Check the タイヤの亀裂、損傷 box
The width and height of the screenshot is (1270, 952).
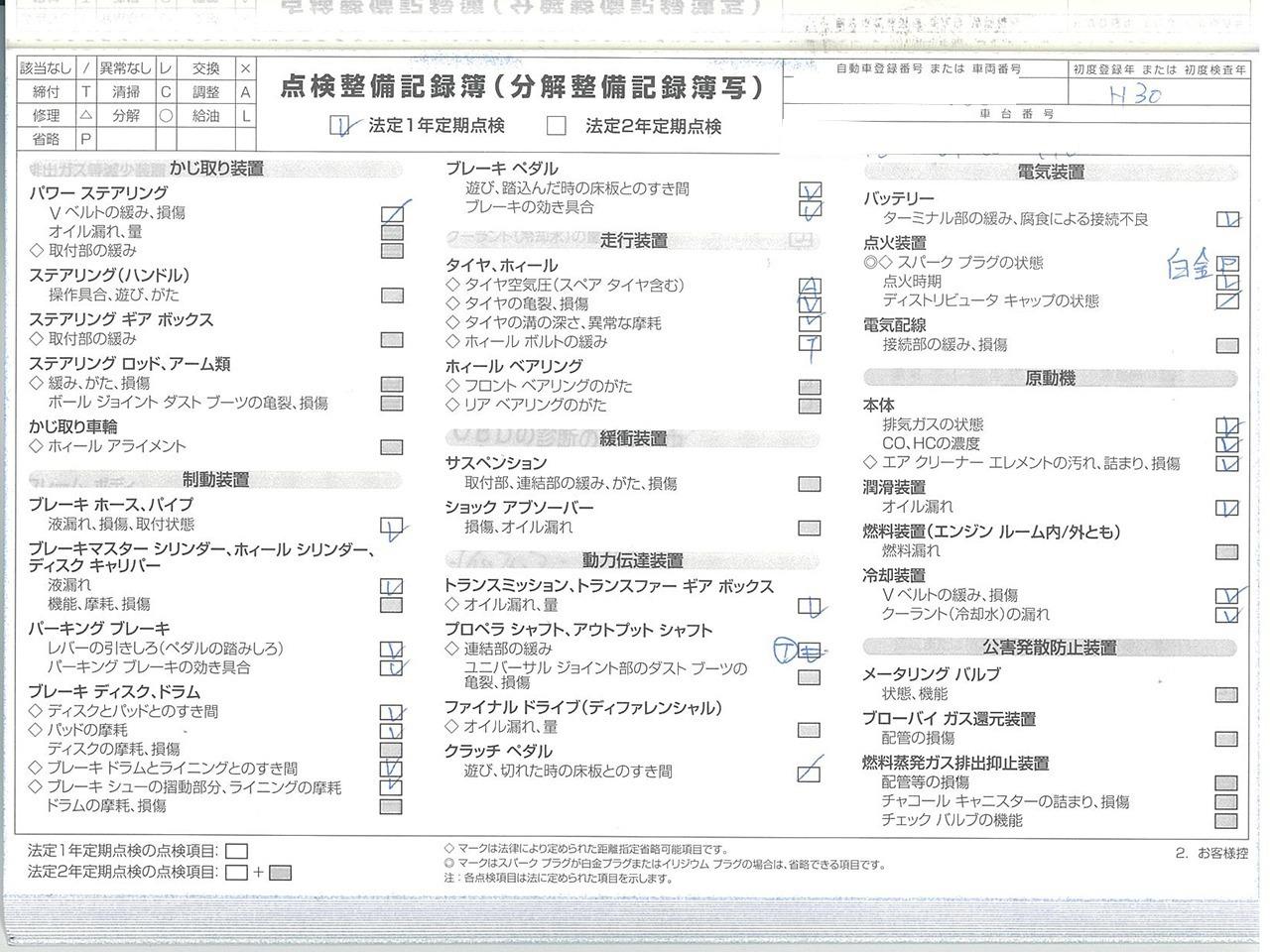[x=810, y=304]
